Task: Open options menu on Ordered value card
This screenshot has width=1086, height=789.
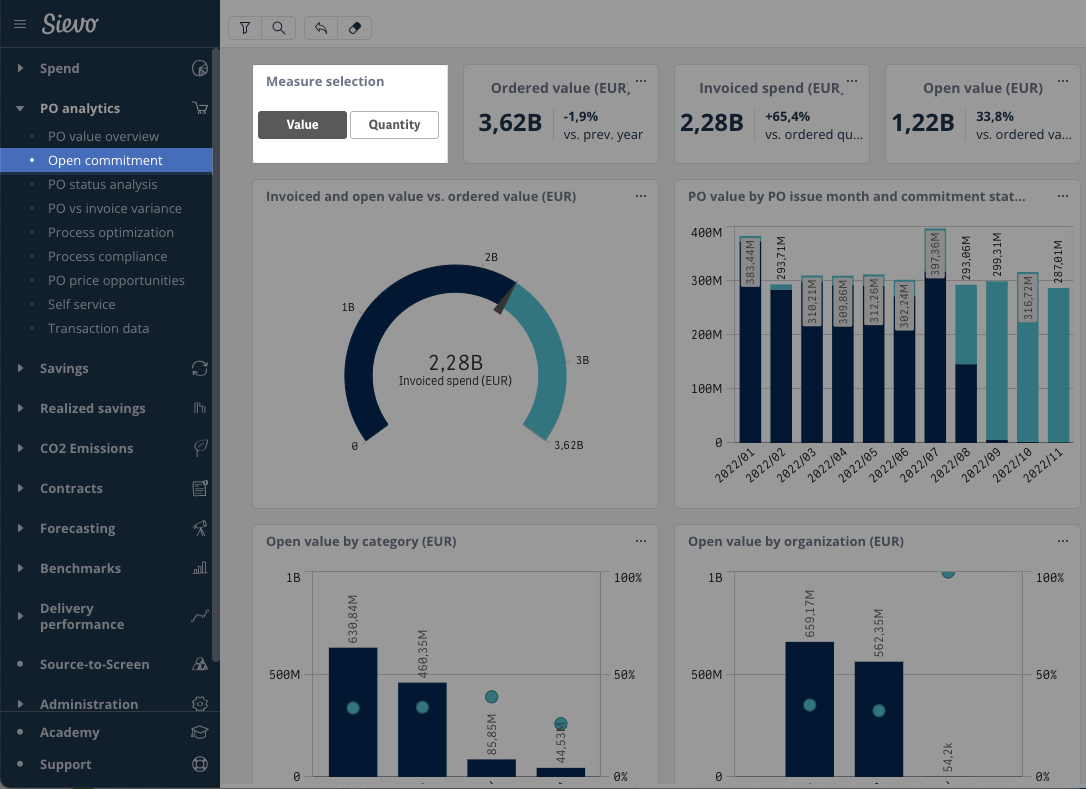Action: point(641,81)
